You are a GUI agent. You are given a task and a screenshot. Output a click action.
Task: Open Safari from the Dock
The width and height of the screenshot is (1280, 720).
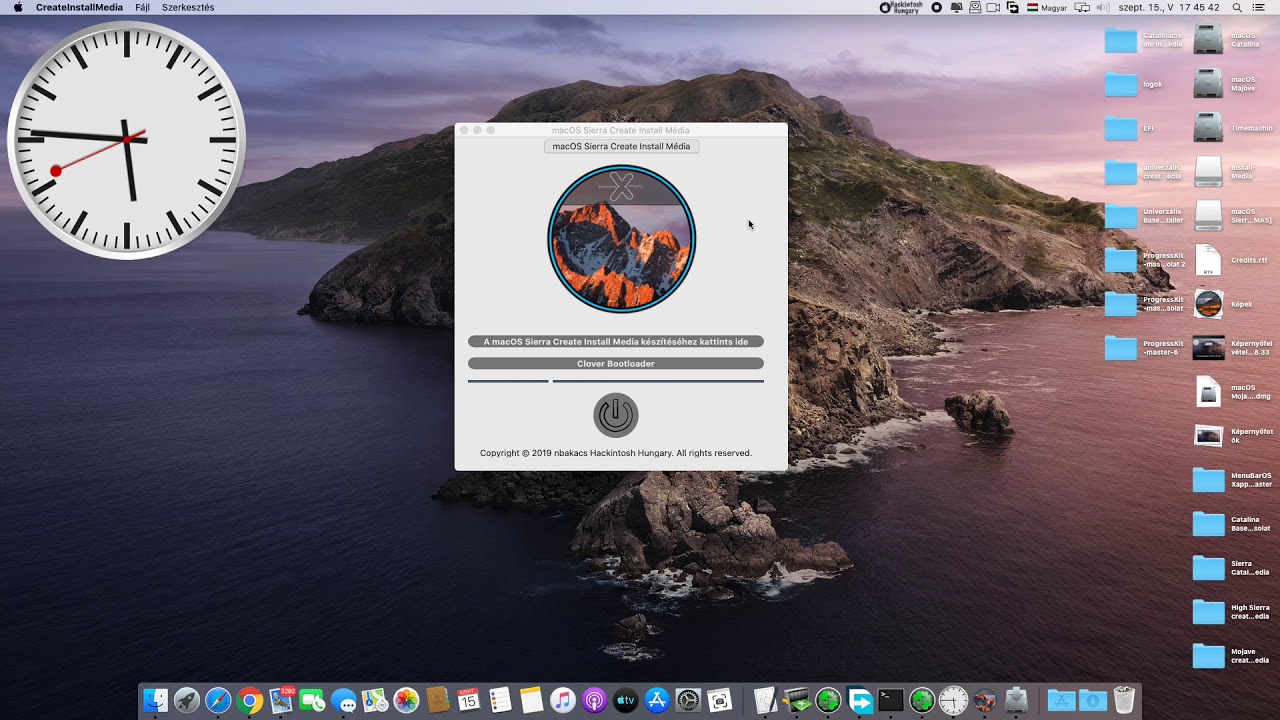(218, 701)
